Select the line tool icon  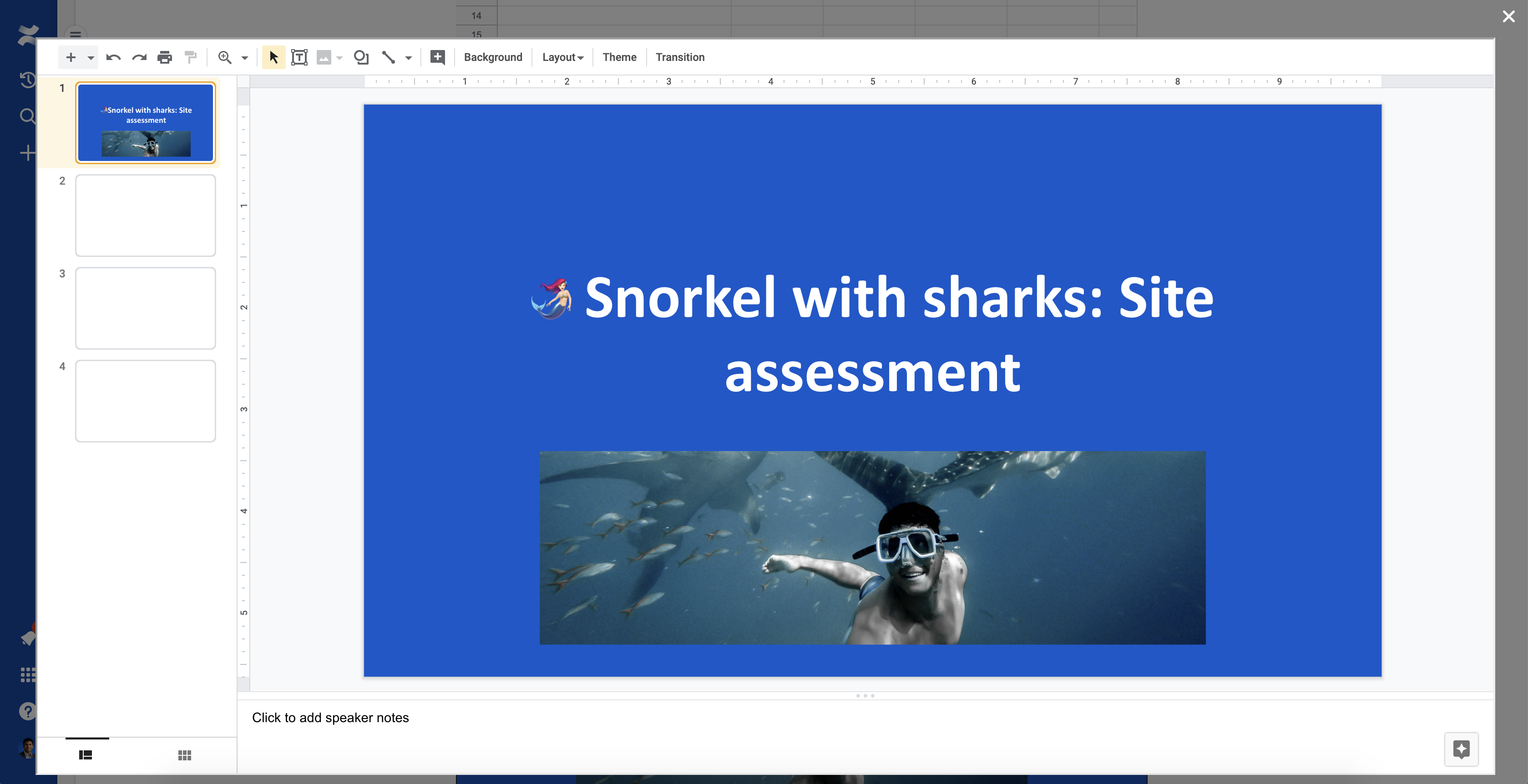(x=389, y=57)
